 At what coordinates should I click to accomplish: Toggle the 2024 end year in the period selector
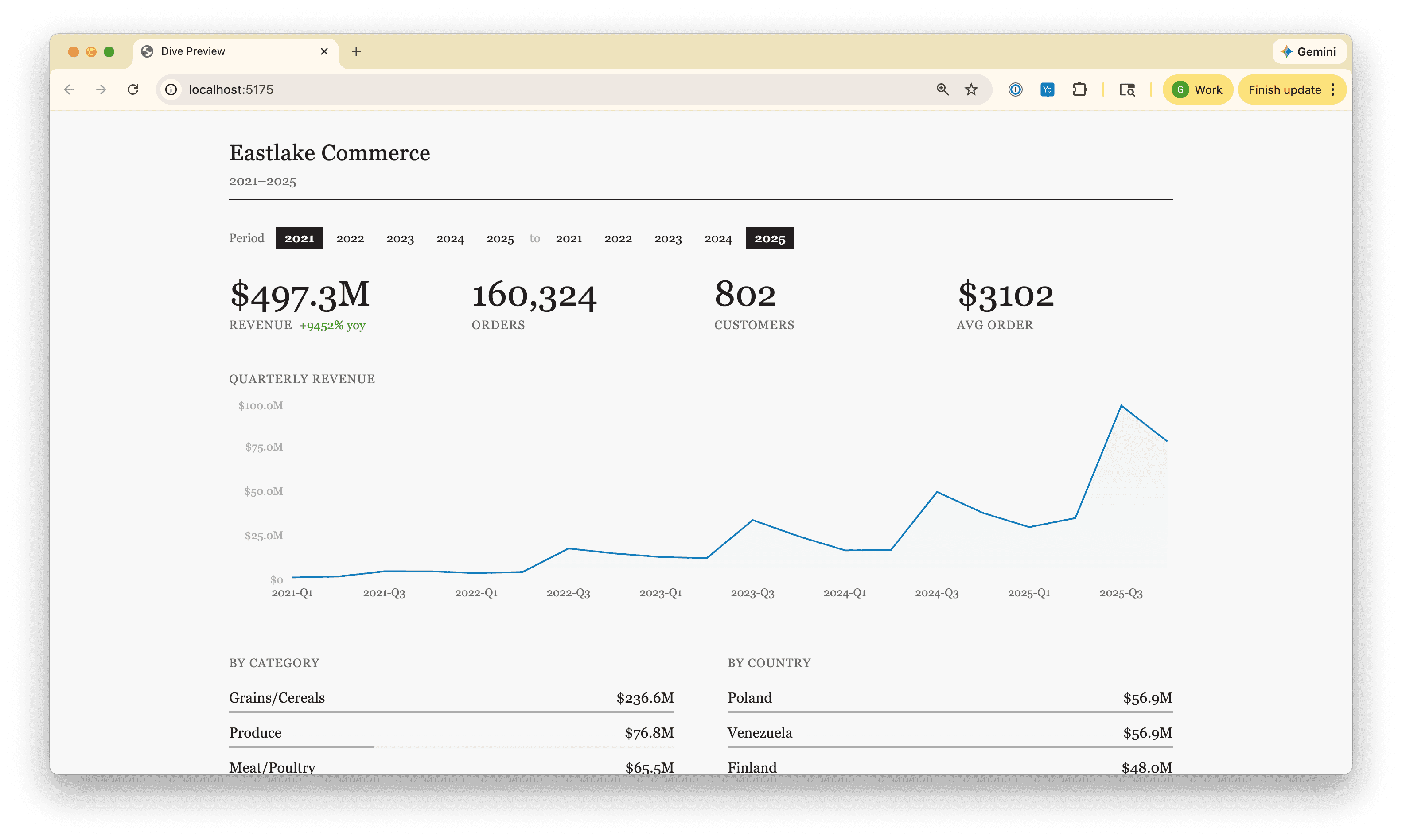[718, 238]
